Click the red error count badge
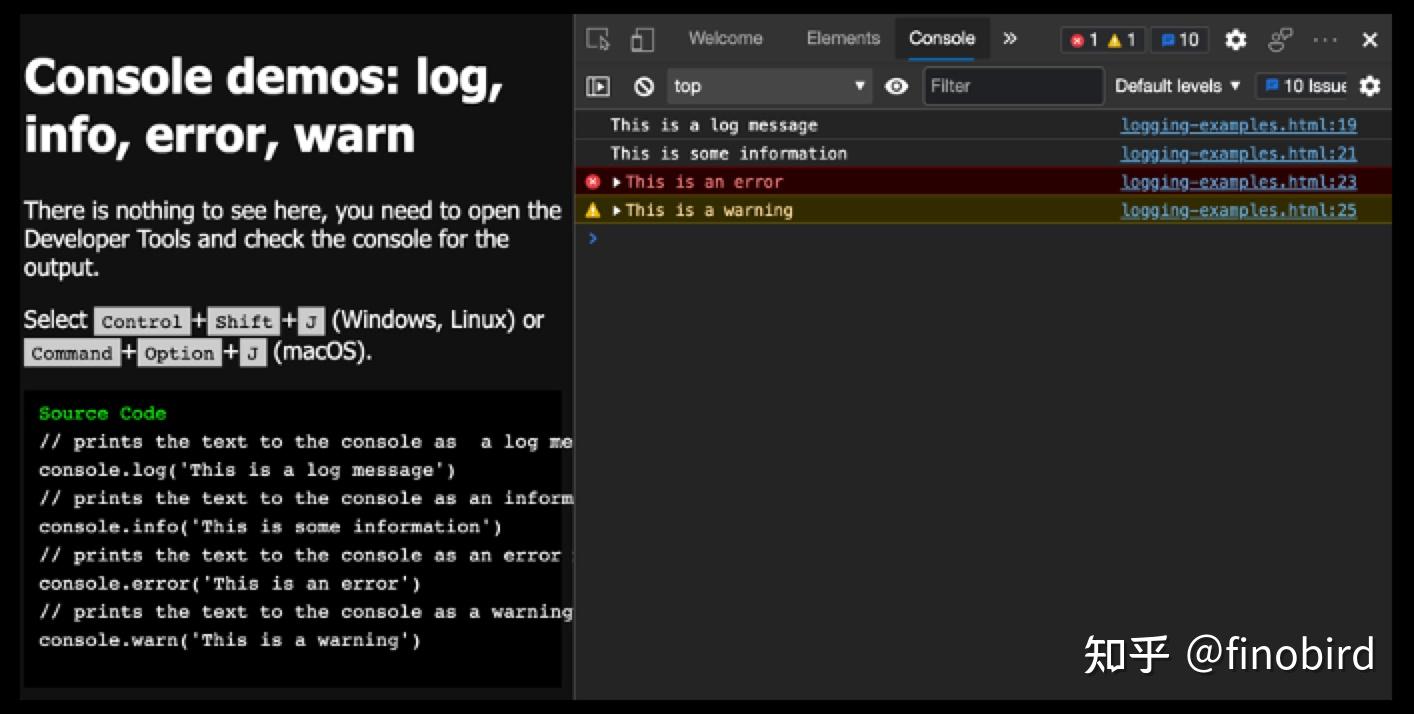This screenshot has width=1414, height=714. pyautogui.click(x=1084, y=40)
